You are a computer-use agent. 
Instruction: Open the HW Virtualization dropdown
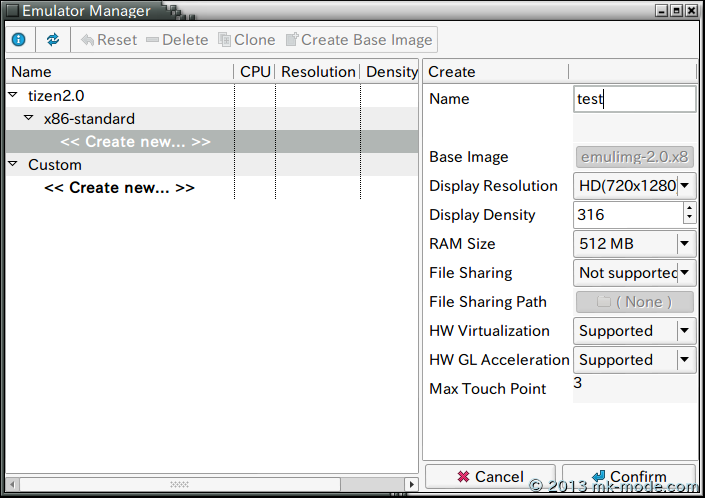(685, 331)
